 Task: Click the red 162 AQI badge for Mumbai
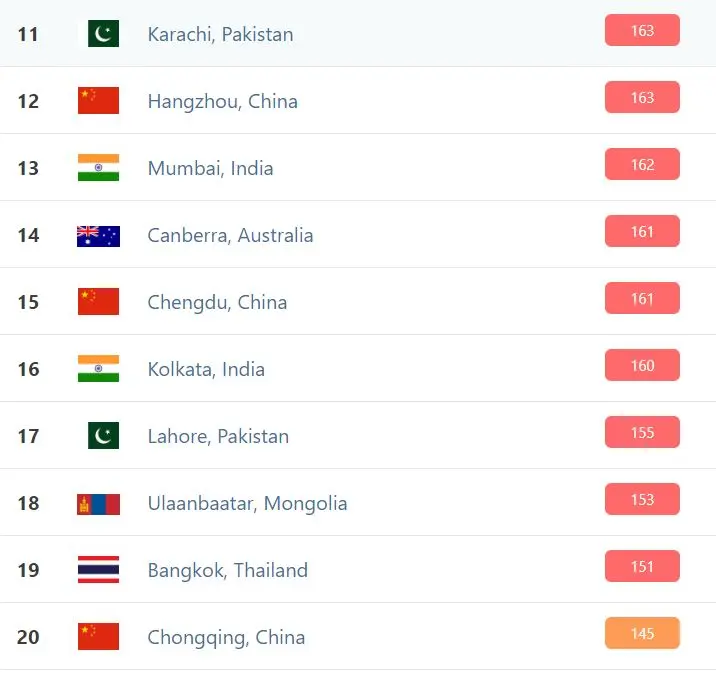[642, 164]
